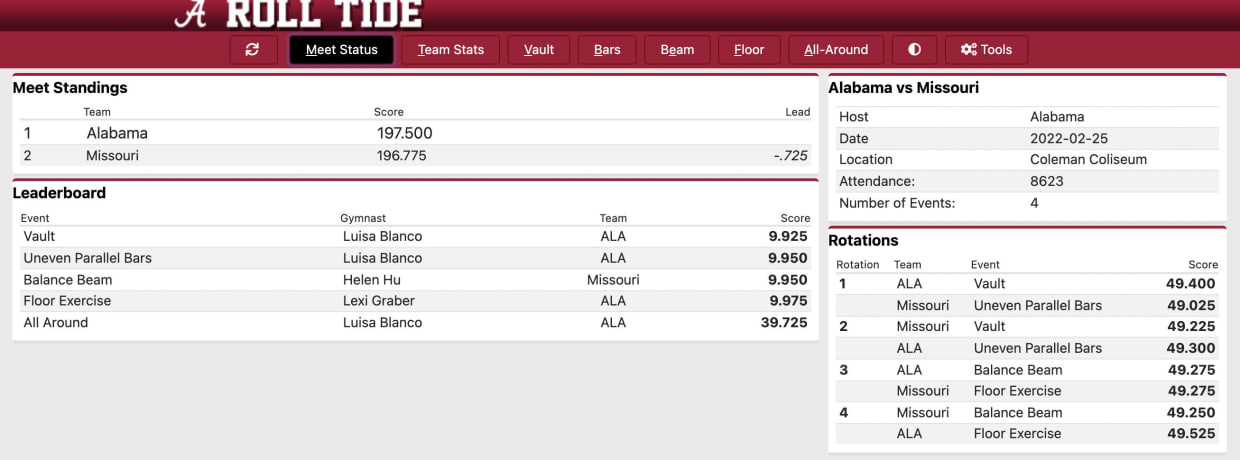Toggle the dark/light contrast icon
1240x460 pixels.
click(914, 50)
